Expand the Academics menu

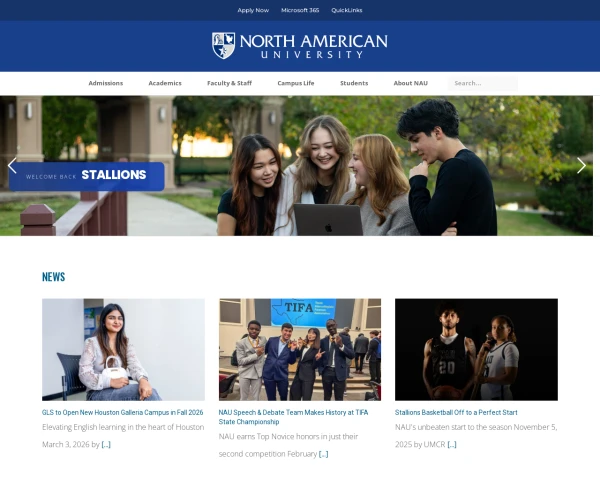[165, 83]
